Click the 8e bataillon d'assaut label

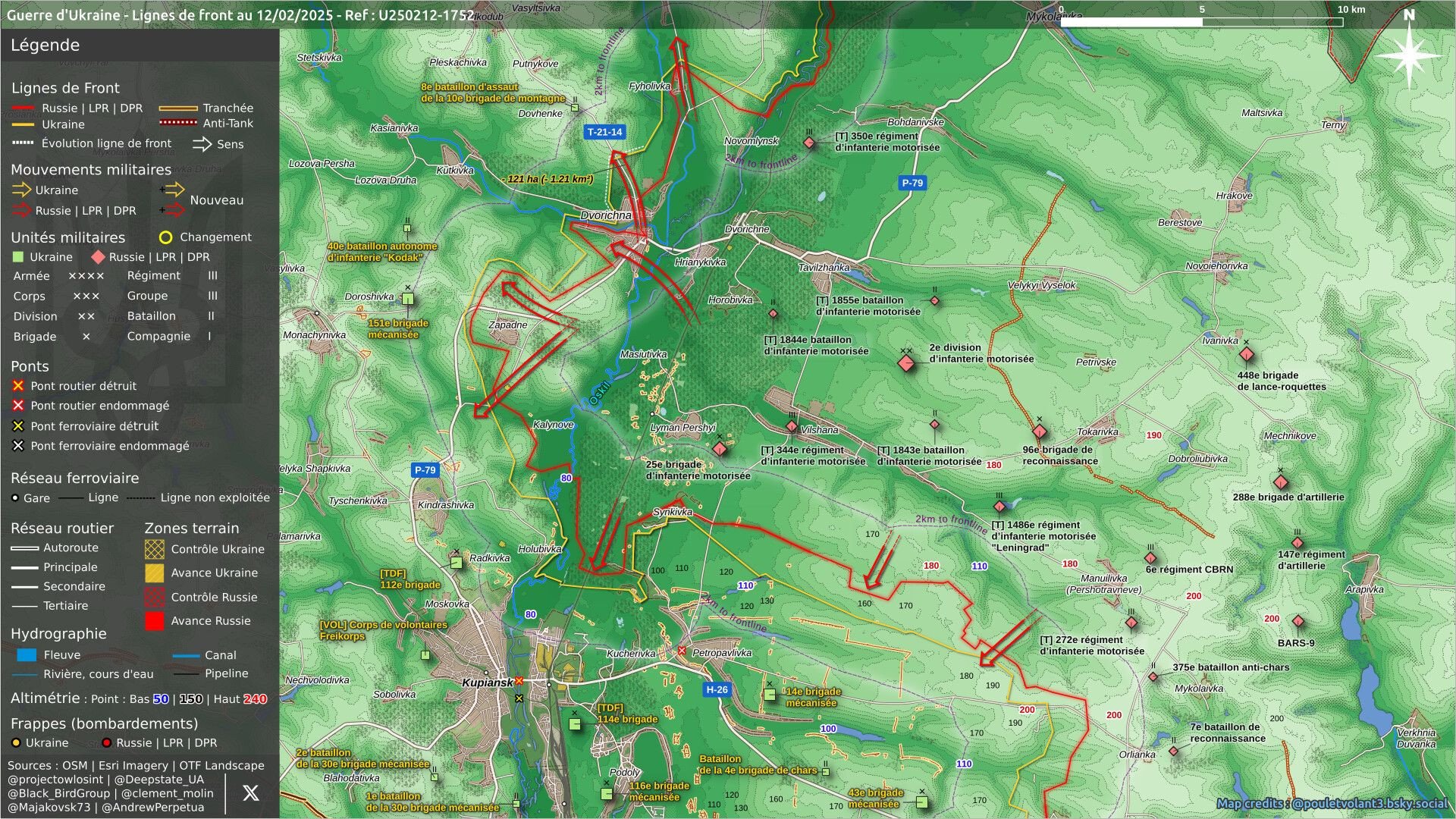[x=494, y=93]
